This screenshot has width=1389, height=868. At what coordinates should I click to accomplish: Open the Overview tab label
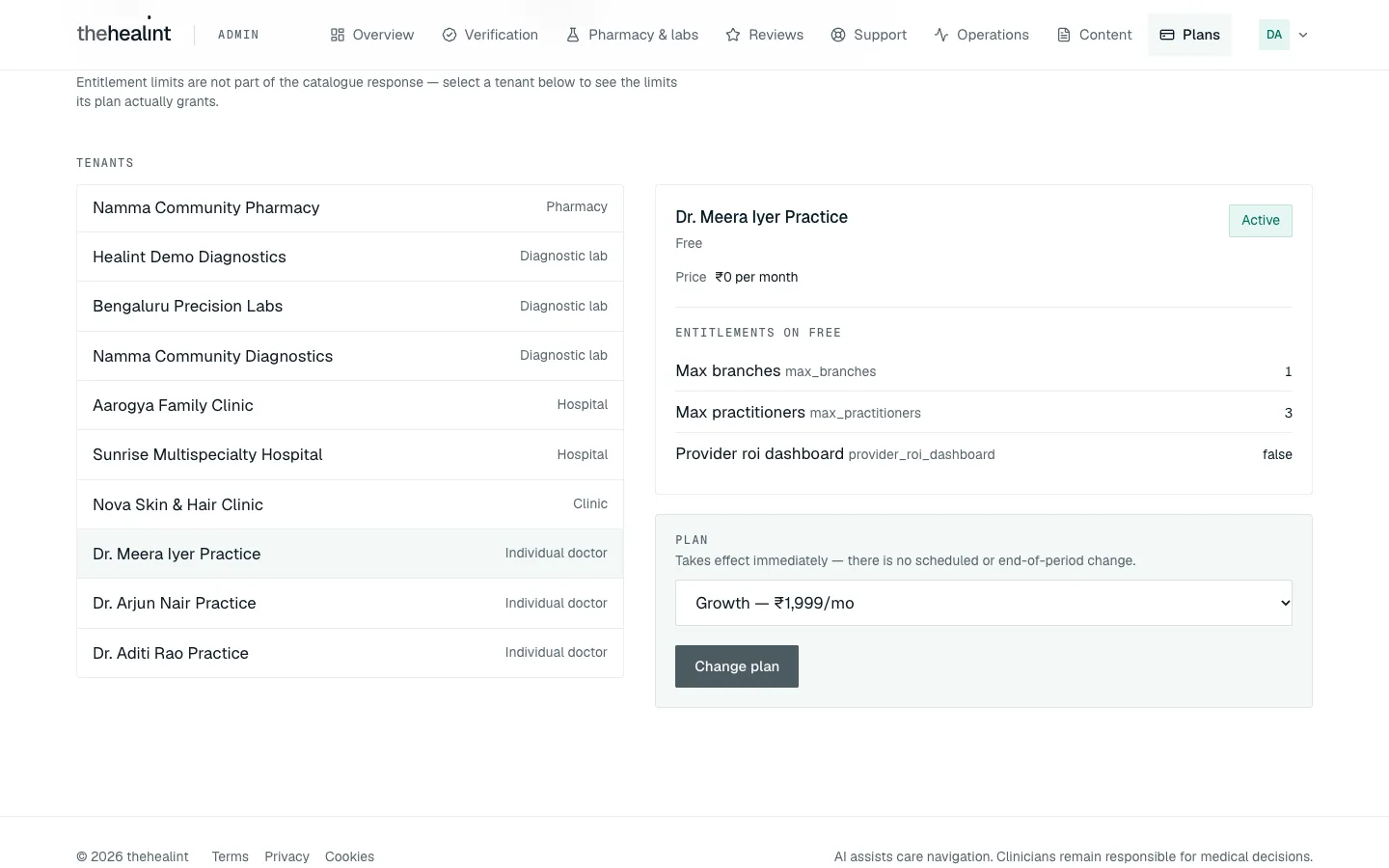tap(383, 35)
